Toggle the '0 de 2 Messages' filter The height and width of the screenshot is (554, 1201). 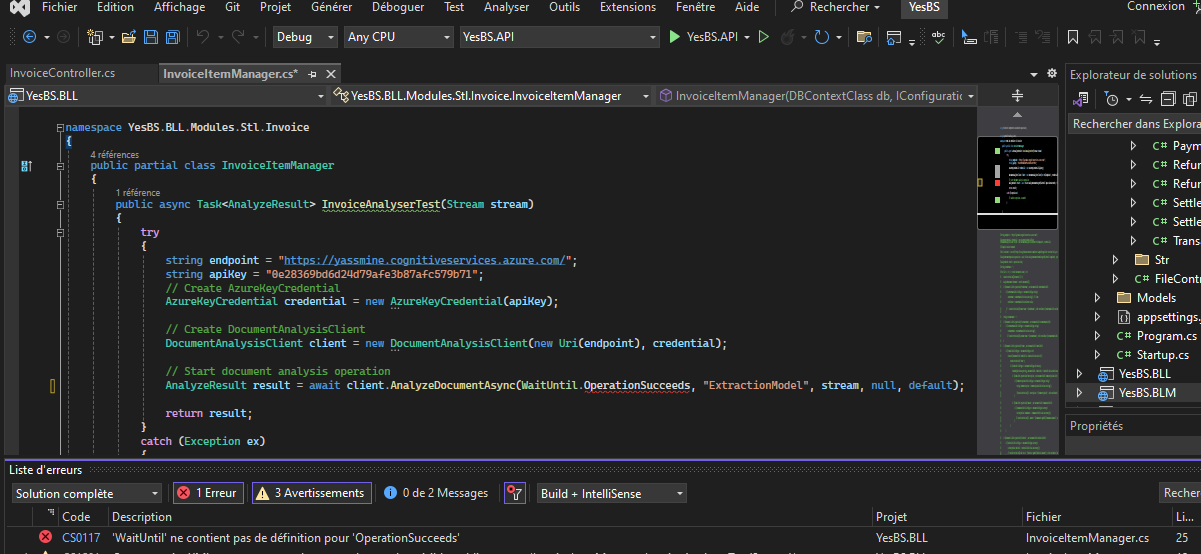coord(437,493)
